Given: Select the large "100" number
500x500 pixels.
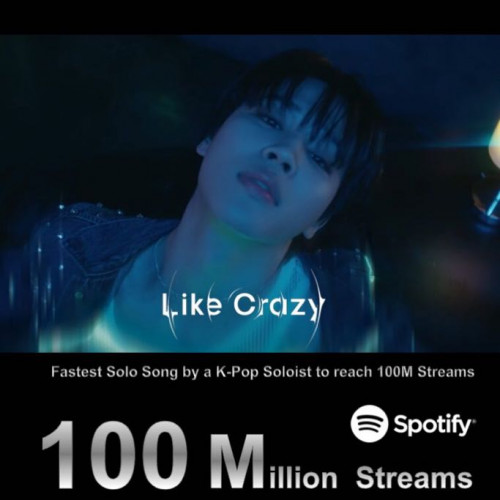Looking at the screenshot, I should click(113, 455).
